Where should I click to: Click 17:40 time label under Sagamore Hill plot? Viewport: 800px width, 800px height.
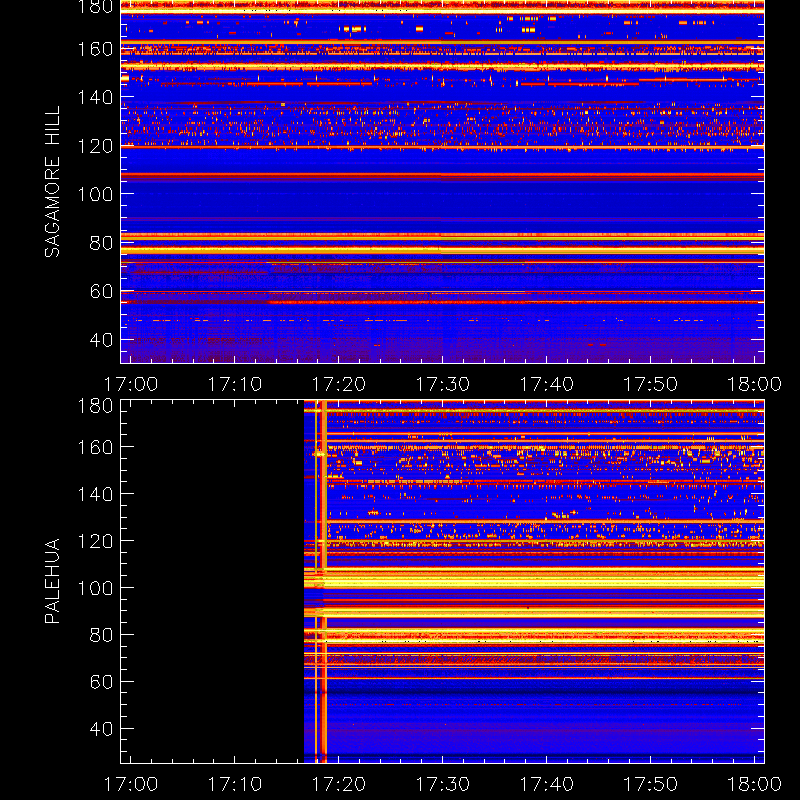(x=546, y=384)
